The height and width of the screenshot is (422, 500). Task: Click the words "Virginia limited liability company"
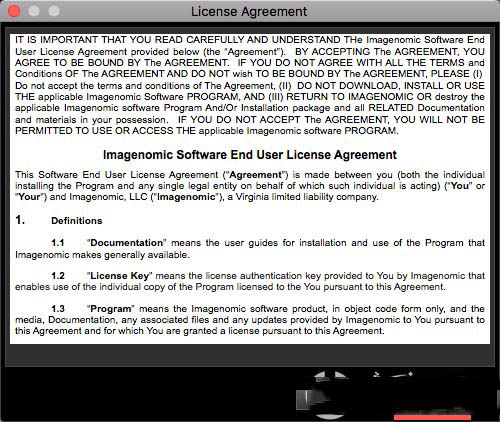click(x=306, y=197)
